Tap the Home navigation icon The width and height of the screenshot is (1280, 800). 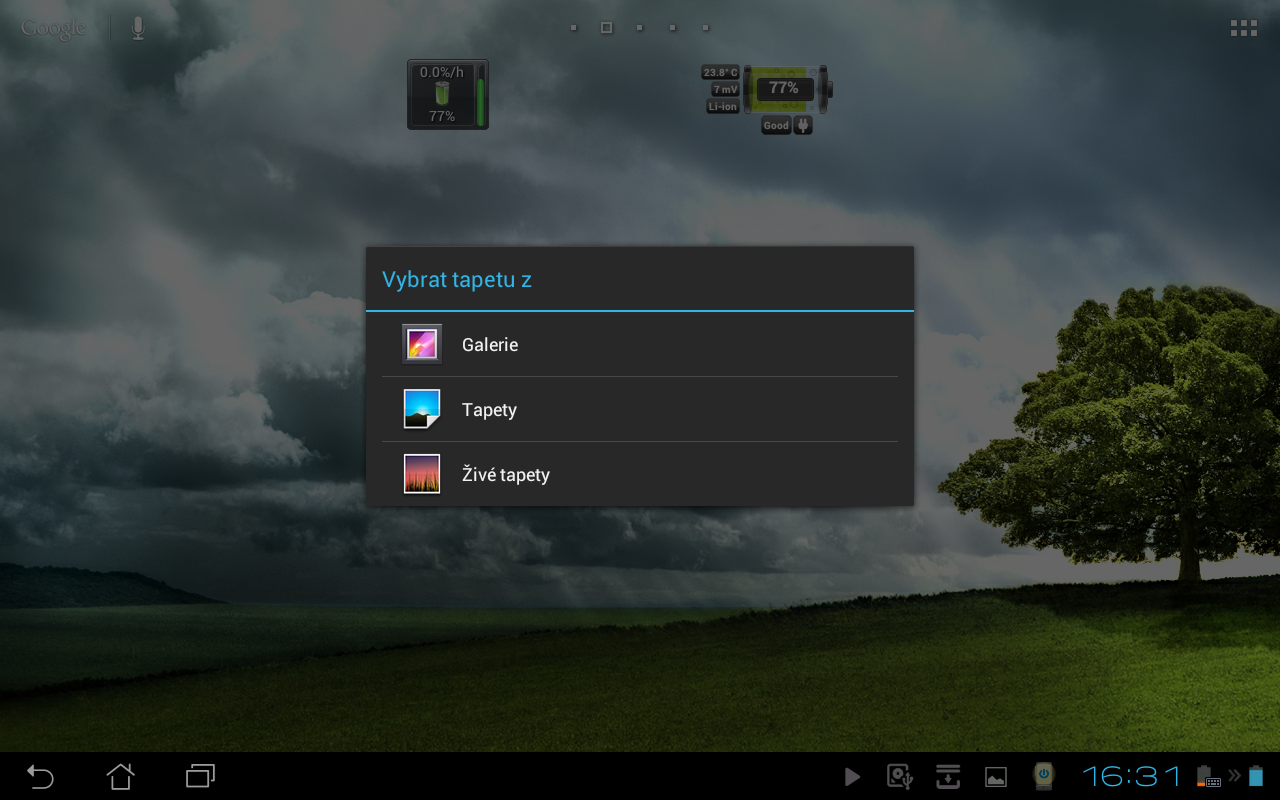click(120, 776)
